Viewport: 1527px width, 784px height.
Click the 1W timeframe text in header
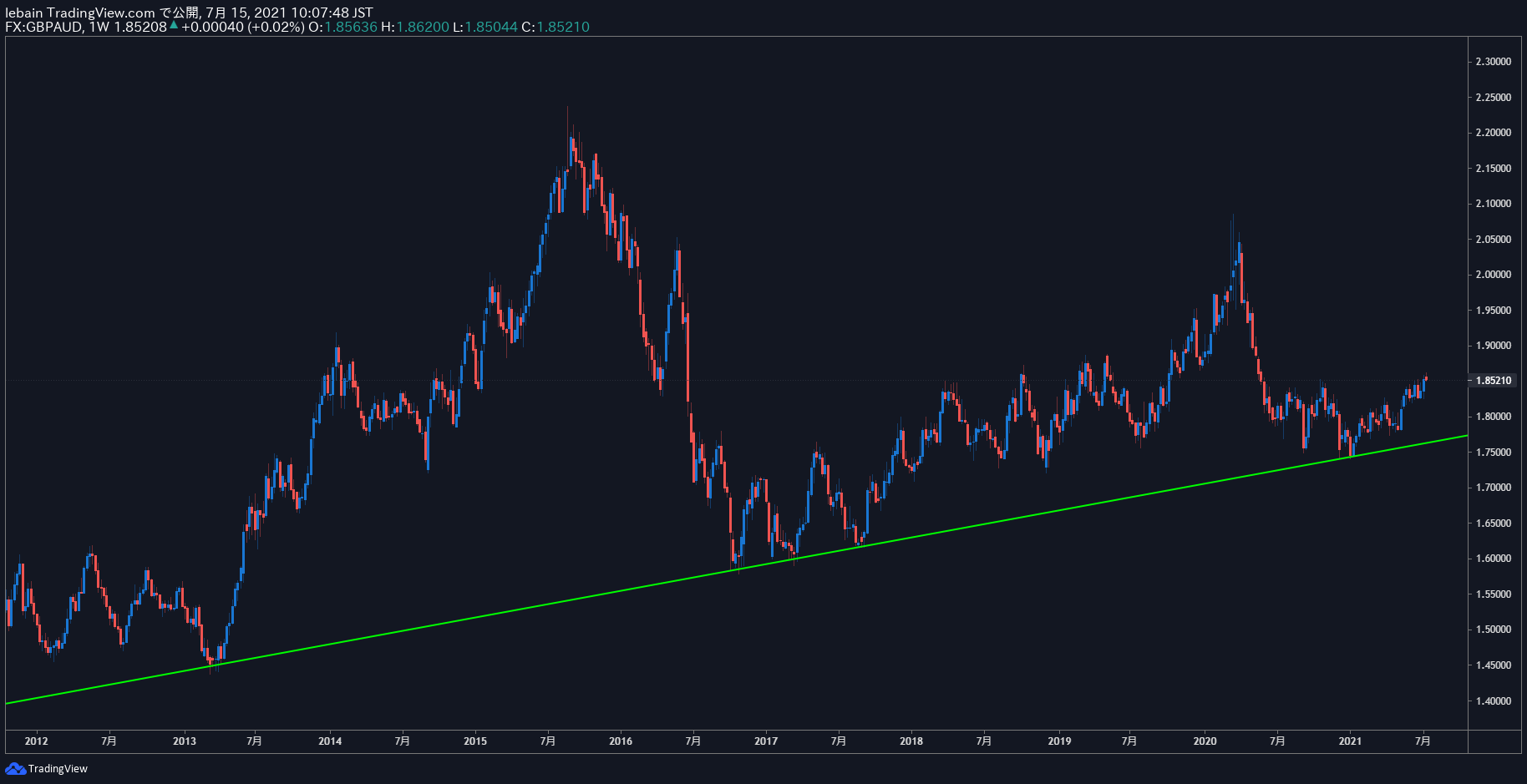[x=99, y=27]
